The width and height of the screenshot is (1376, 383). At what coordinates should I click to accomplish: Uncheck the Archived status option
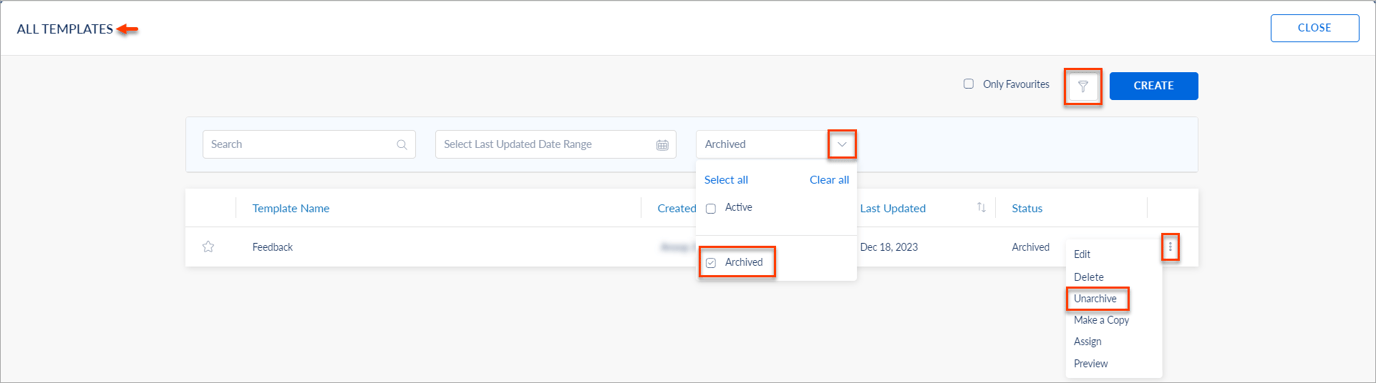(x=711, y=263)
